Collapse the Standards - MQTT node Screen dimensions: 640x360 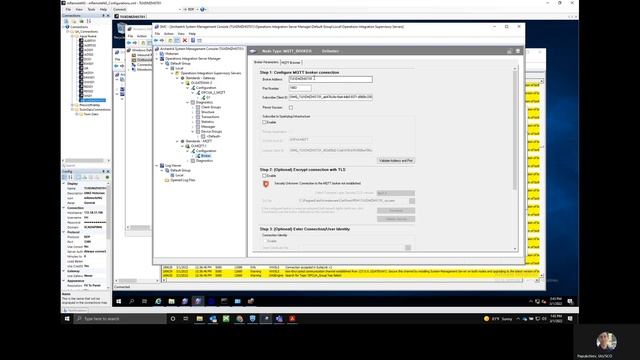[178, 141]
